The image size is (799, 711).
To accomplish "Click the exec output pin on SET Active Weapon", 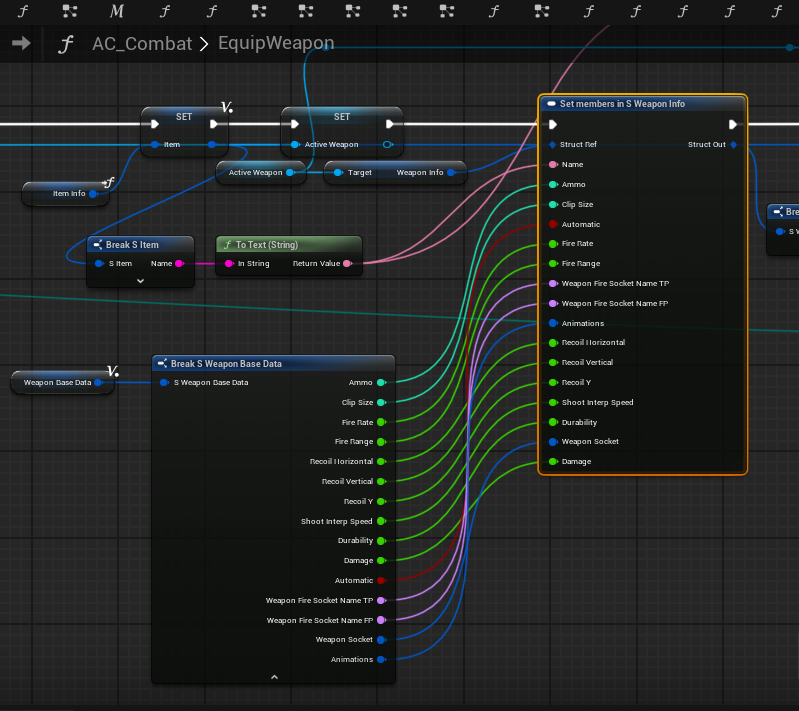I will 388,125.
